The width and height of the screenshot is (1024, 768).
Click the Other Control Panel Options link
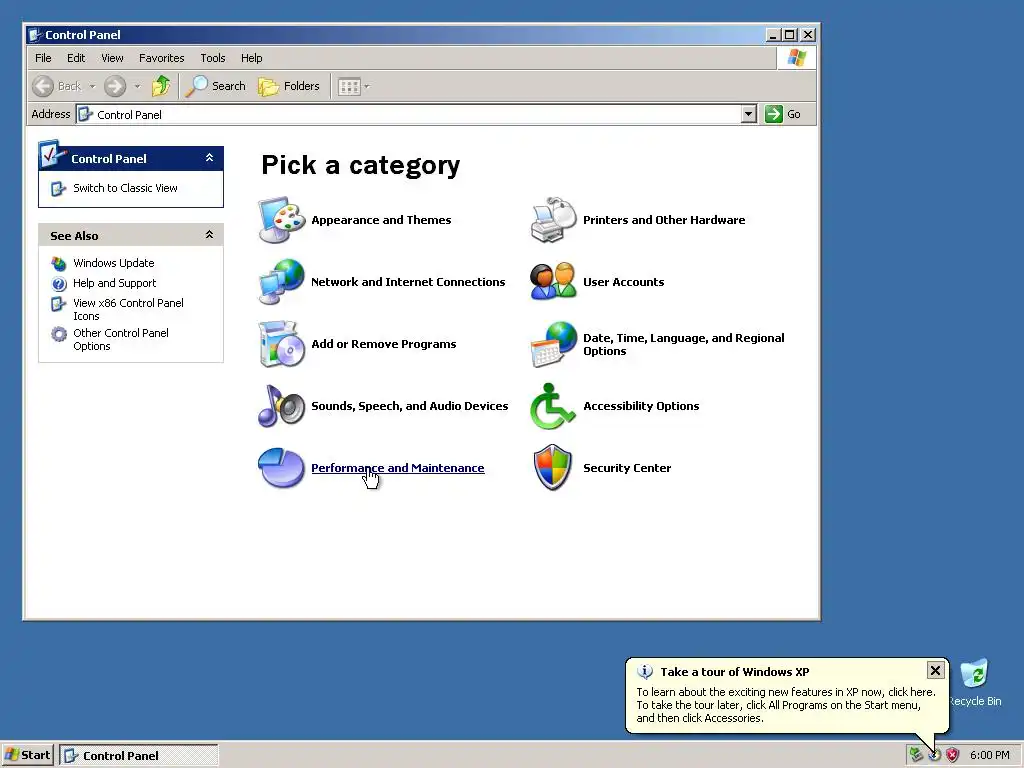click(x=121, y=340)
